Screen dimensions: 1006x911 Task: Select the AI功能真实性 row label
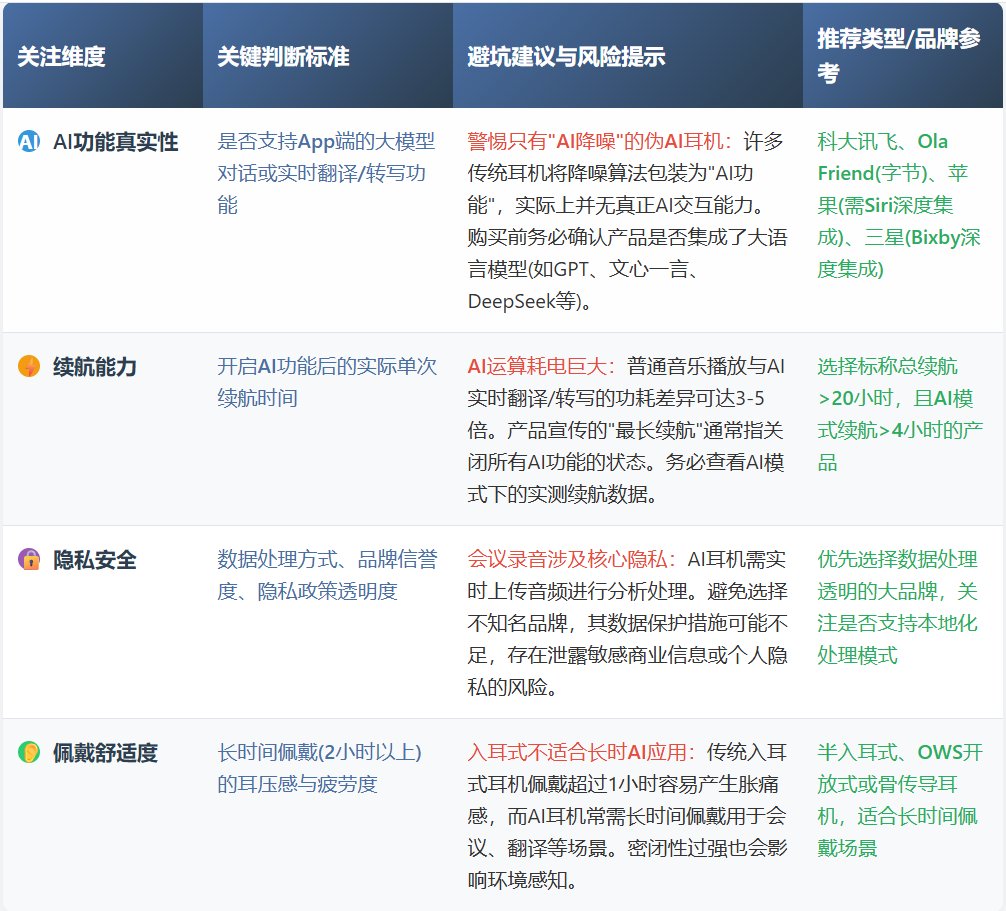click(x=105, y=143)
